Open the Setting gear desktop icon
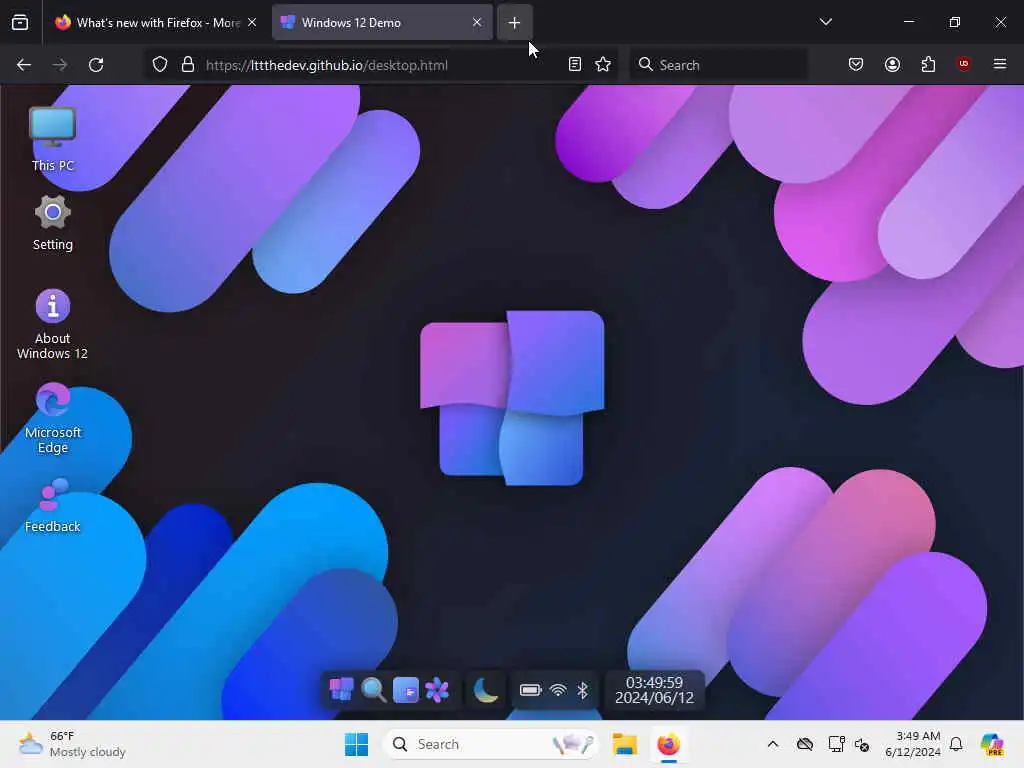 pyautogui.click(x=53, y=223)
